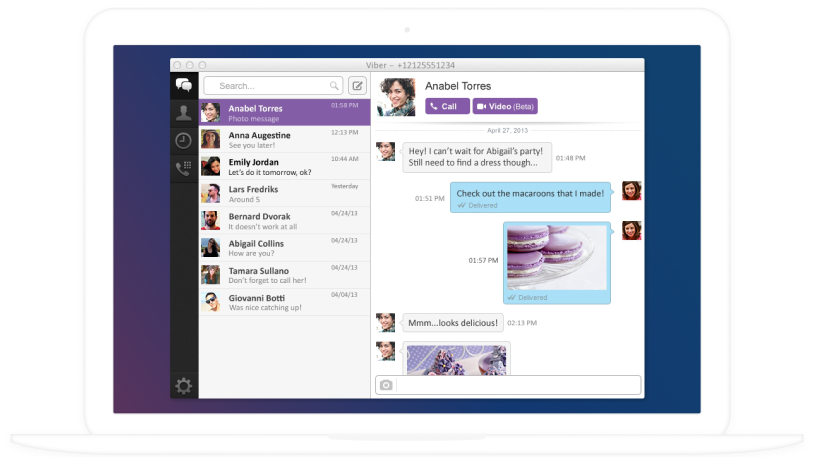This screenshot has height=468, width=814.
Task: Click the message text input box
Action: [518, 386]
